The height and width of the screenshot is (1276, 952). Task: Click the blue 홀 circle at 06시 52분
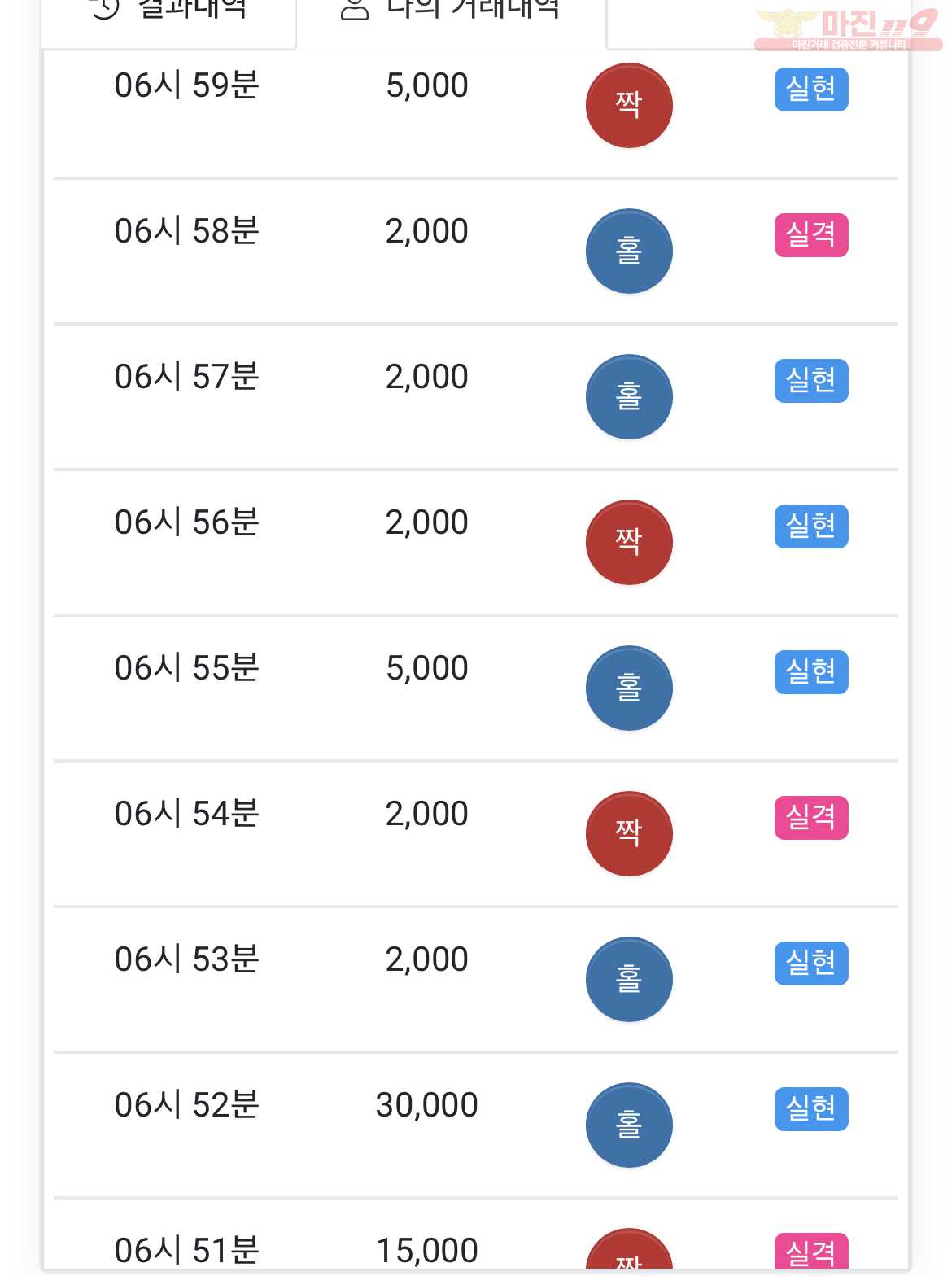coord(629,1125)
